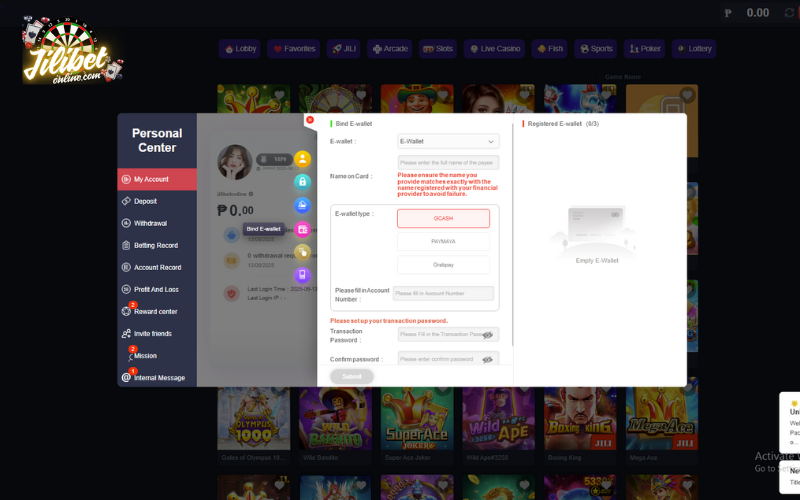Click the VIP0 badge

coord(274,159)
